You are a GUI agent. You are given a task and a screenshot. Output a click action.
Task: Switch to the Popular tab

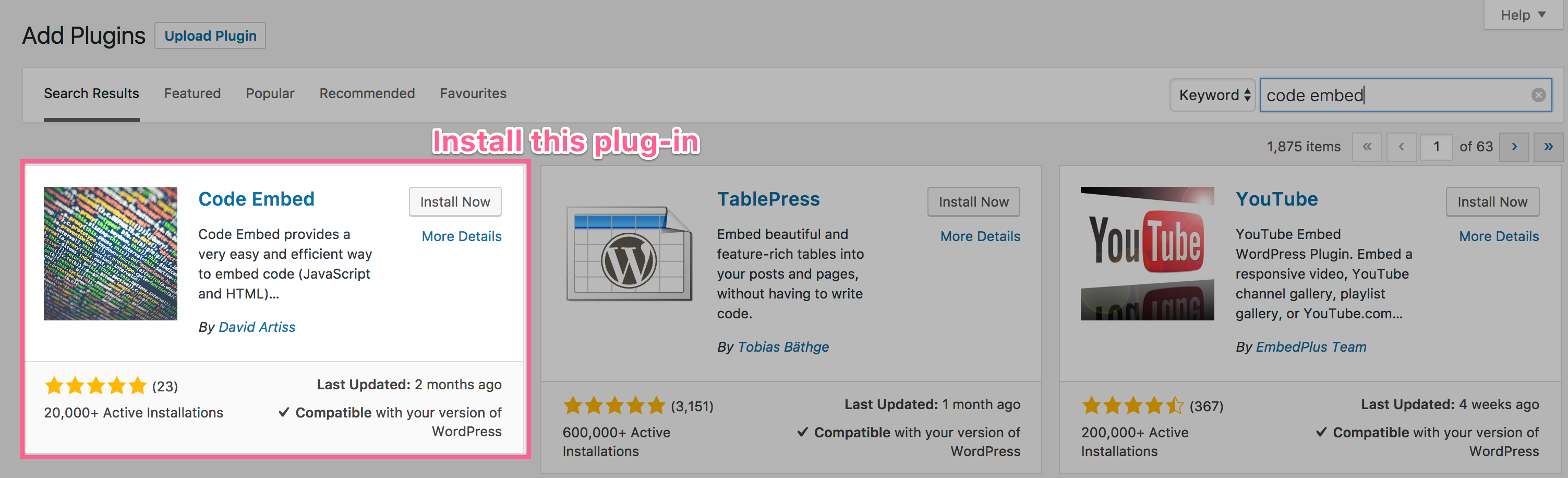270,93
